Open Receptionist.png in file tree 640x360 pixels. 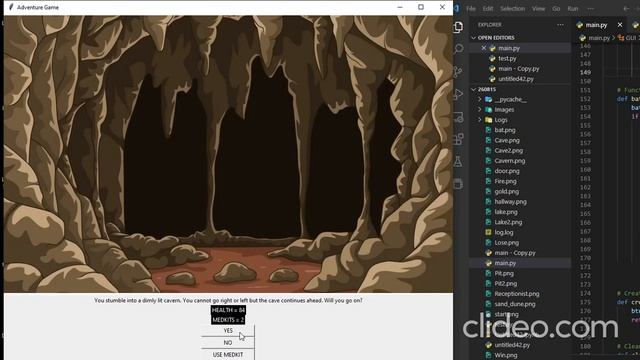[x=517, y=293]
